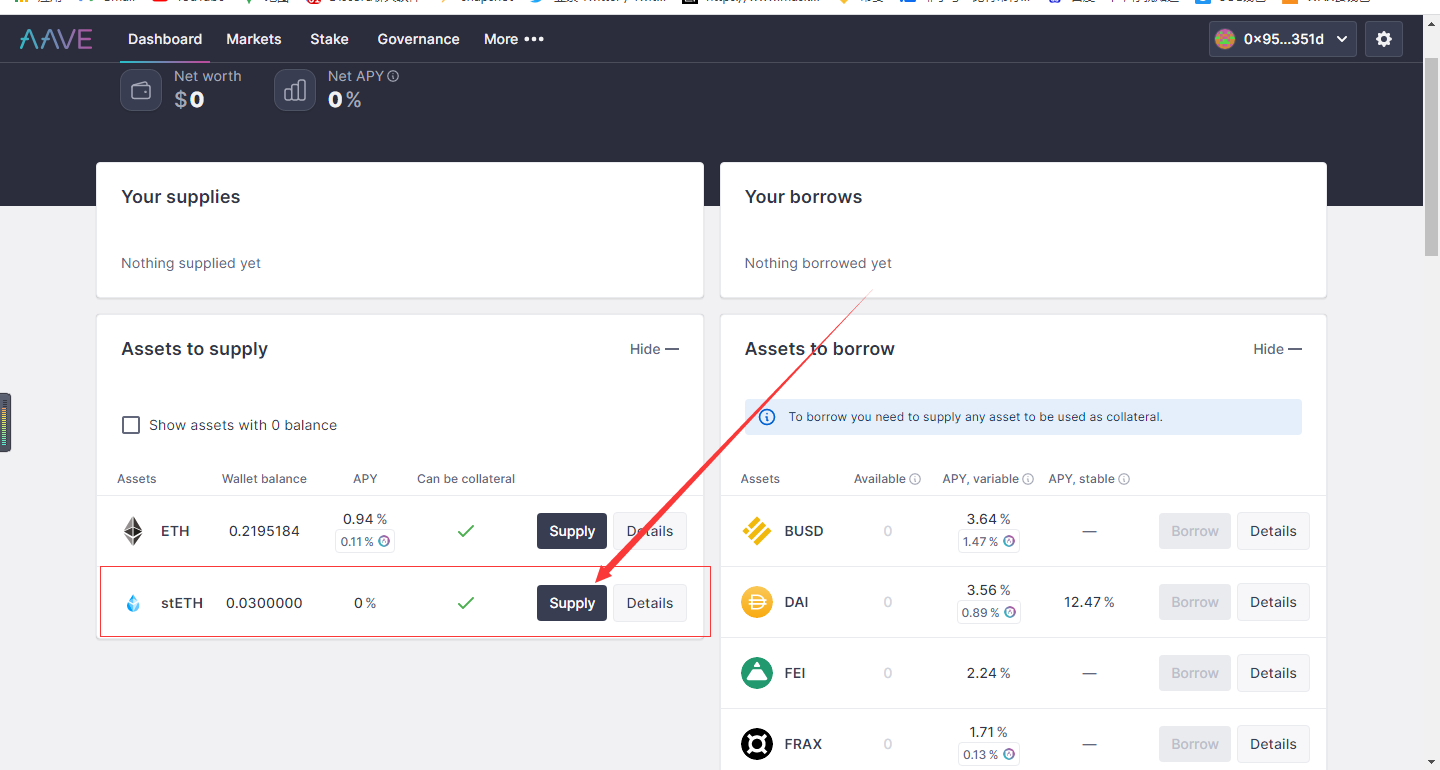Click the Net APY chart icon
This screenshot has height=770, width=1440.
[295, 91]
